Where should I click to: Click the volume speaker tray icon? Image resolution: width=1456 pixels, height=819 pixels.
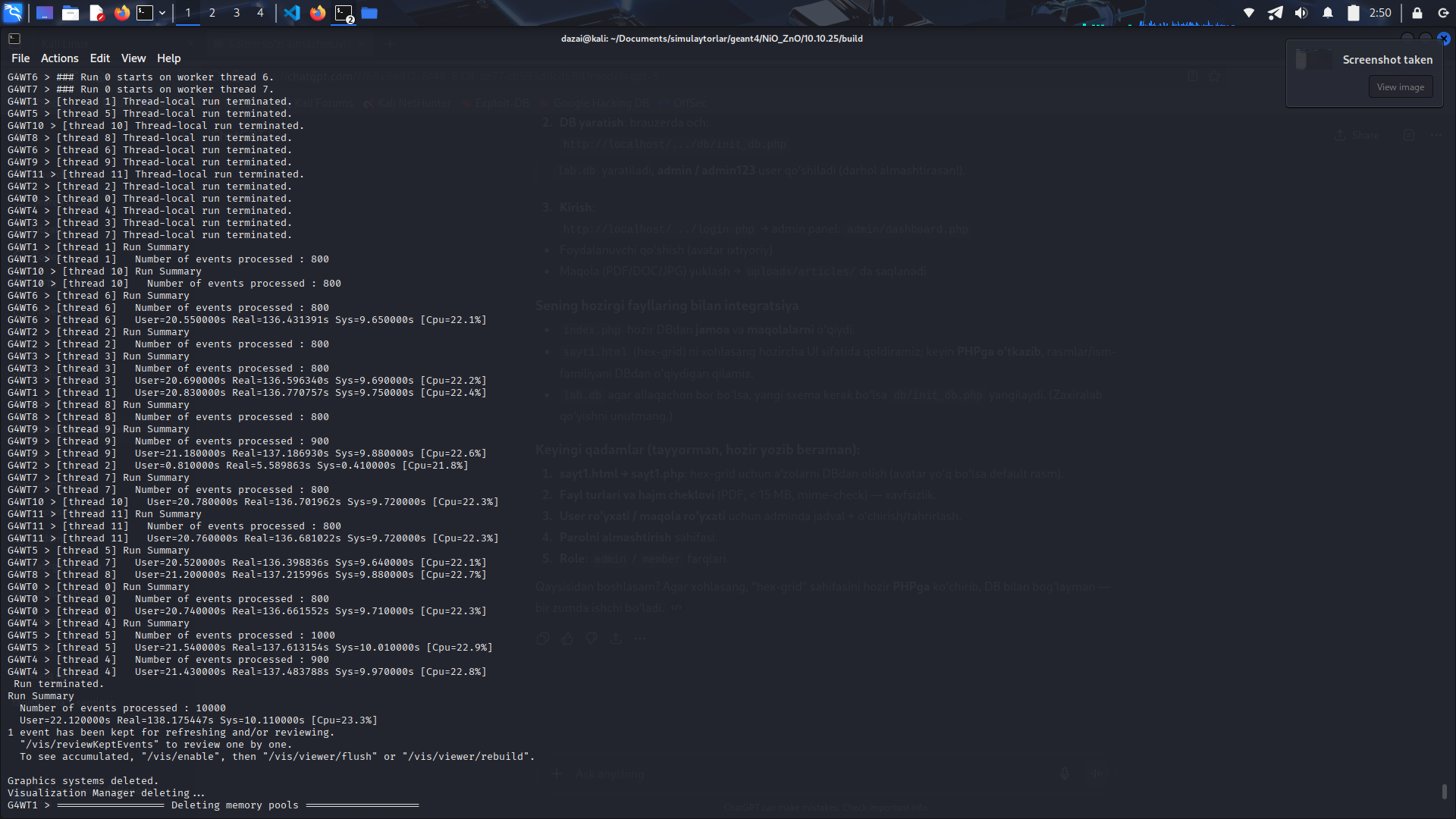1301,13
